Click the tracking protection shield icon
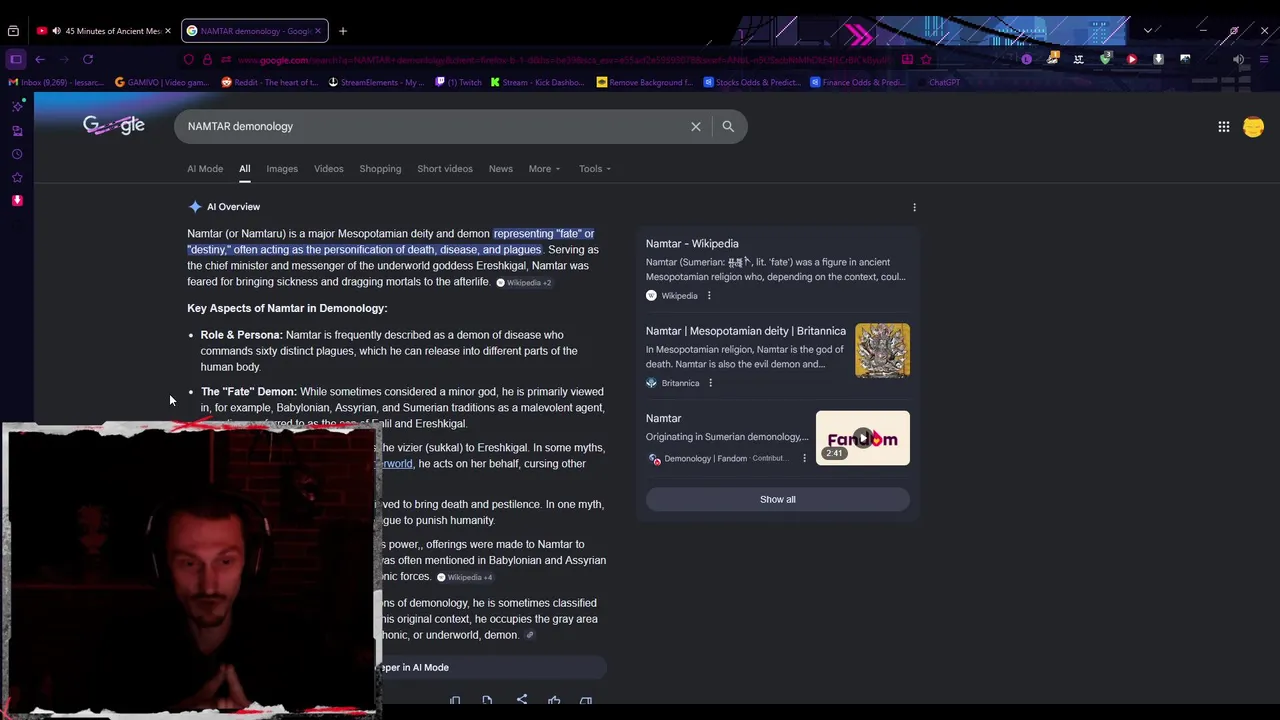Viewport: 1280px width, 720px height. pos(189,60)
